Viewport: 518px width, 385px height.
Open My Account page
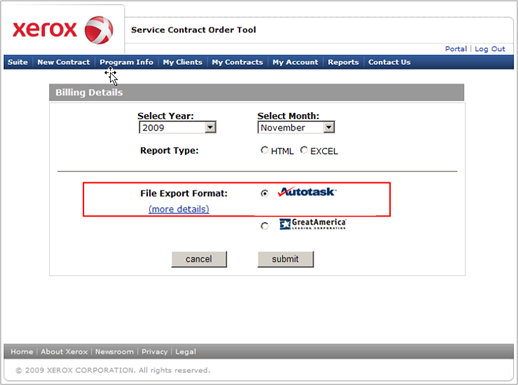(295, 62)
